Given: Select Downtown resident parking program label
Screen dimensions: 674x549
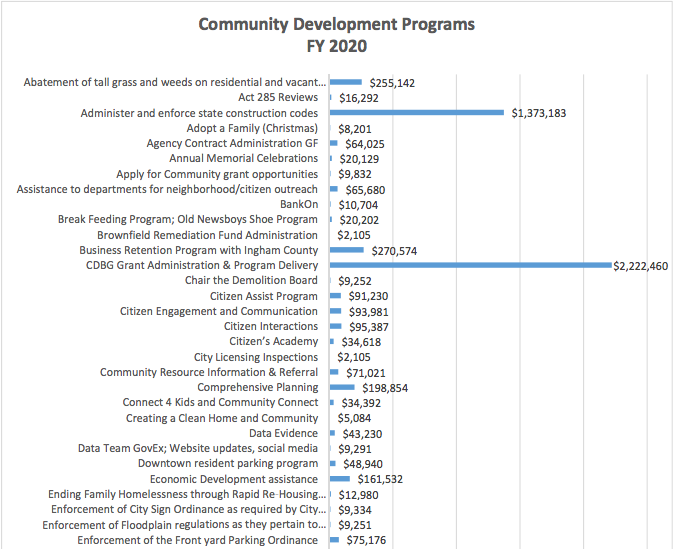Looking at the screenshot, I should point(228,463).
